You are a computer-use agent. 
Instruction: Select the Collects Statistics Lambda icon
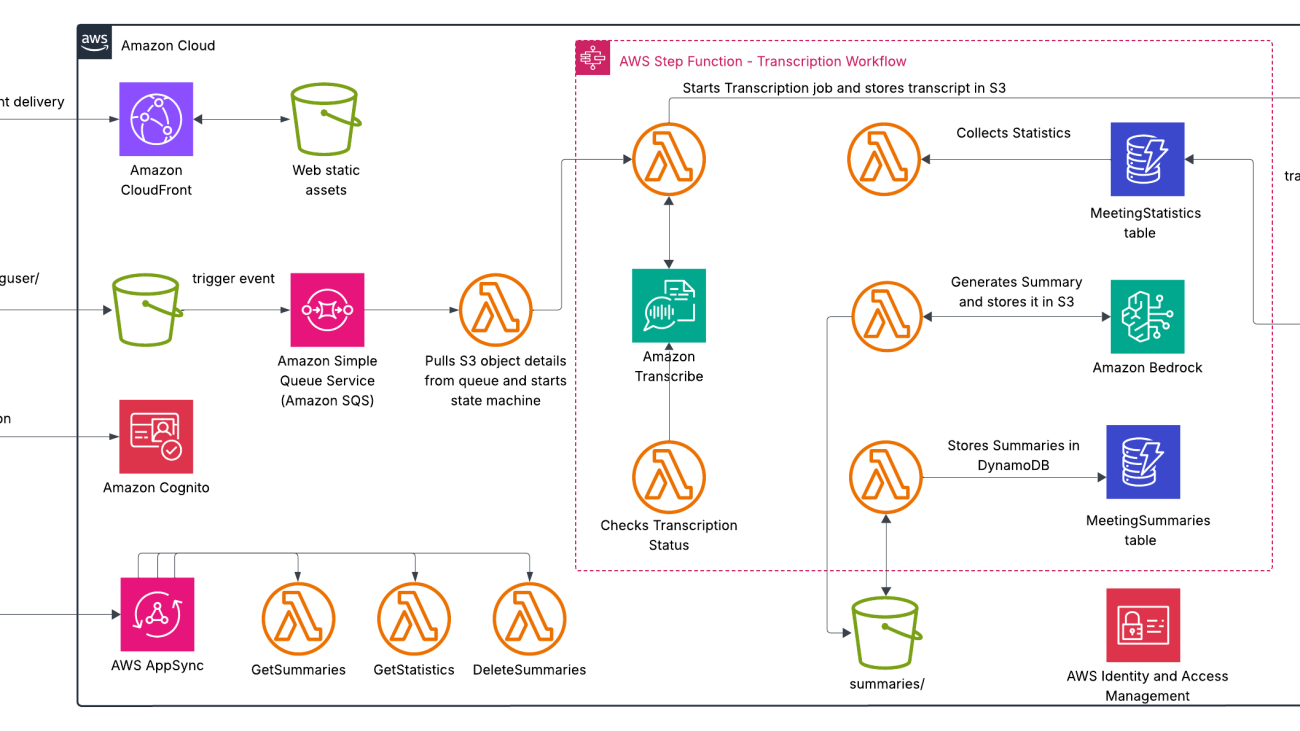click(884, 158)
